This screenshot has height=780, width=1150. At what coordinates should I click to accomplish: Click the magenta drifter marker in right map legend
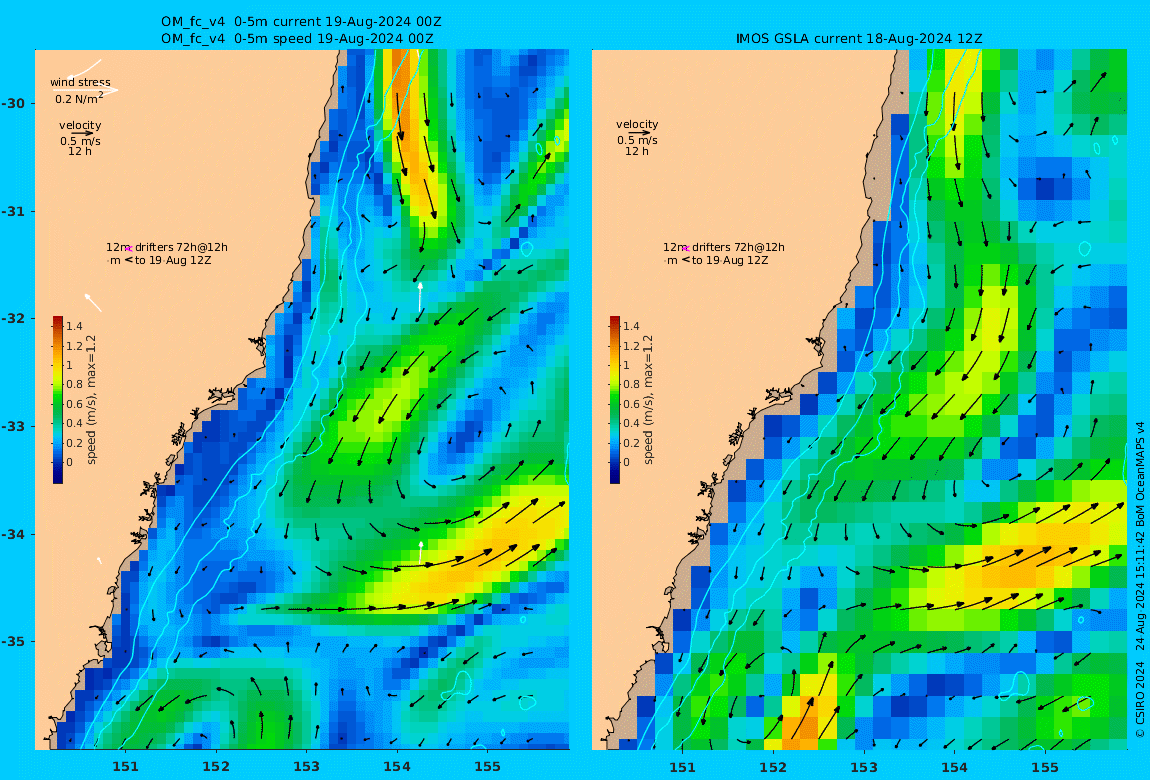pos(685,249)
